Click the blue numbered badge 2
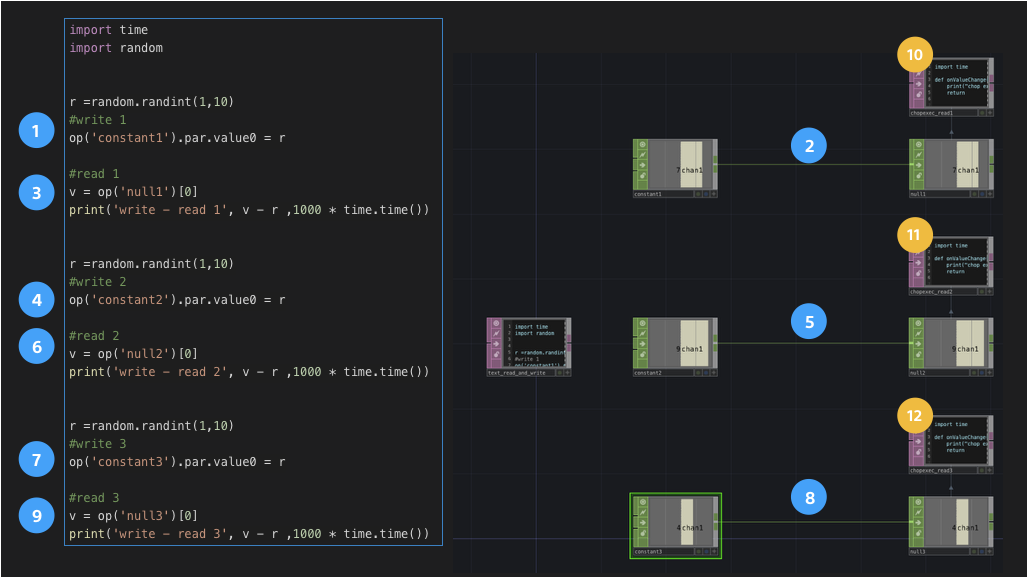Screen dimensions: 1028x578 [808, 145]
